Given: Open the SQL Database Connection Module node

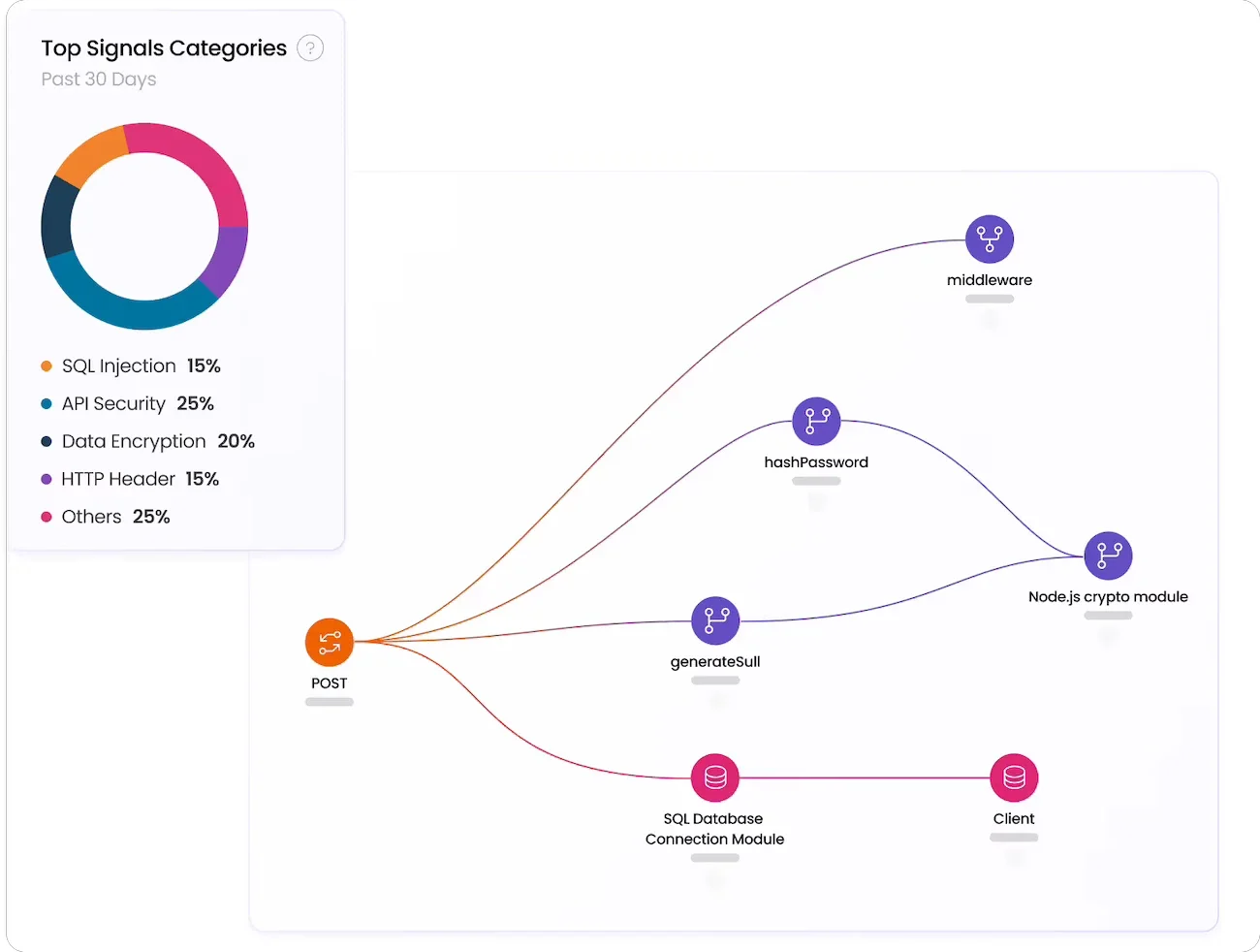Looking at the screenshot, I should (x=715, y=777).
